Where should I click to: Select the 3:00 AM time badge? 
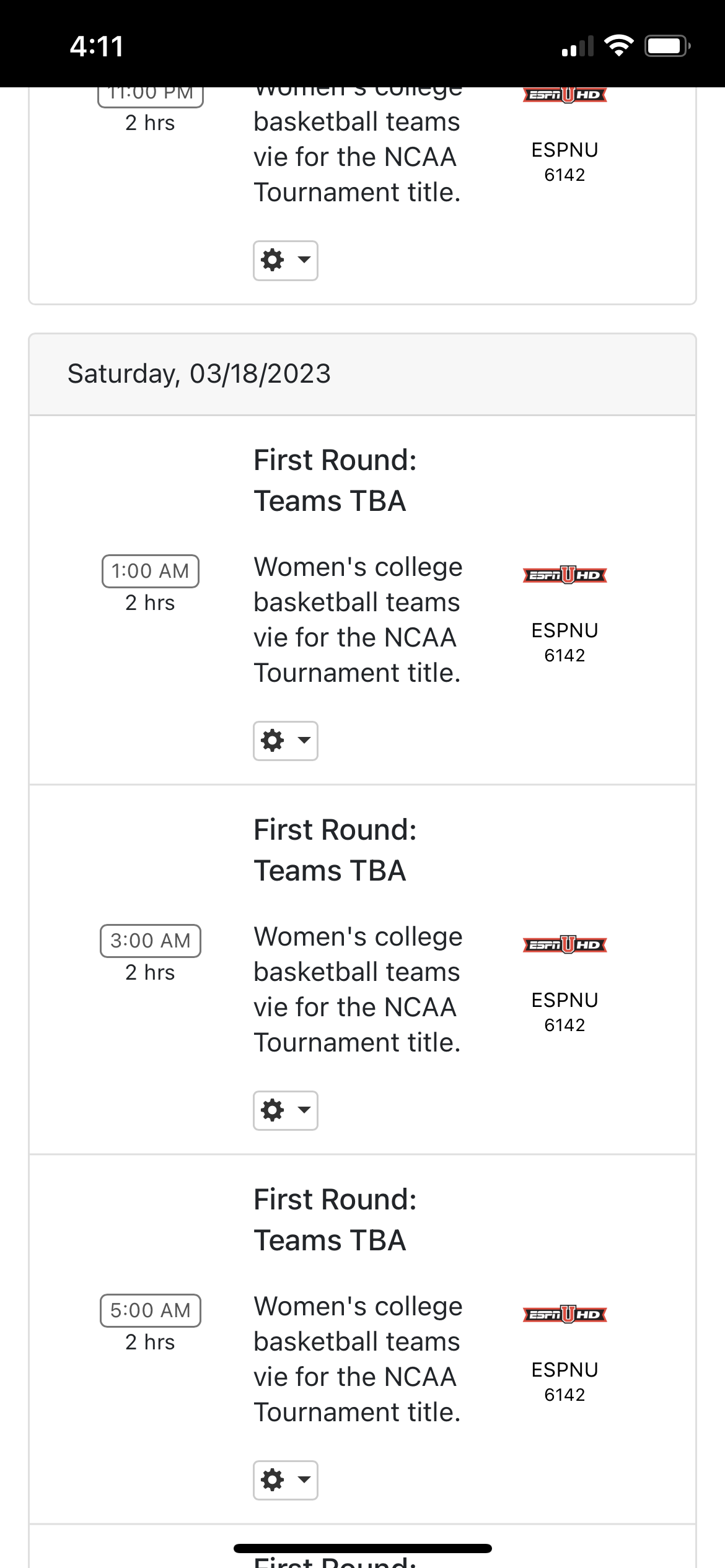click(x=151, y=941)
